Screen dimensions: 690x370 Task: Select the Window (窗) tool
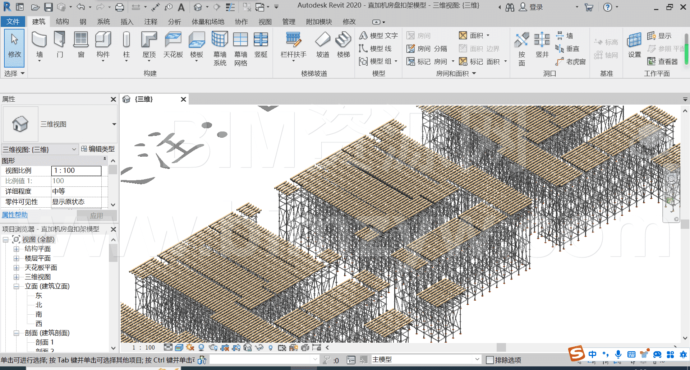81,45
